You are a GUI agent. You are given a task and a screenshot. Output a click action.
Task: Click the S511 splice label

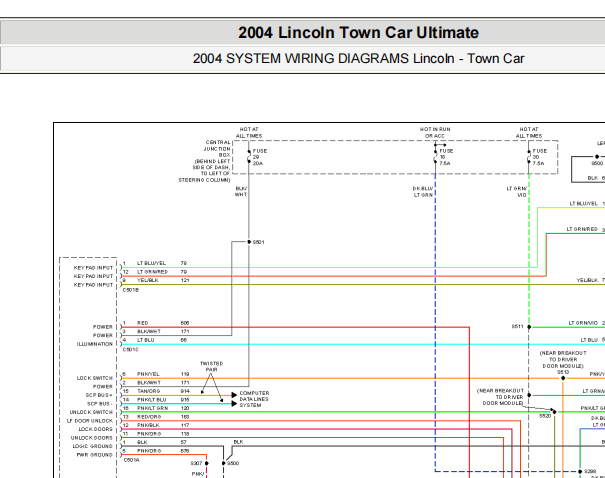517,326
